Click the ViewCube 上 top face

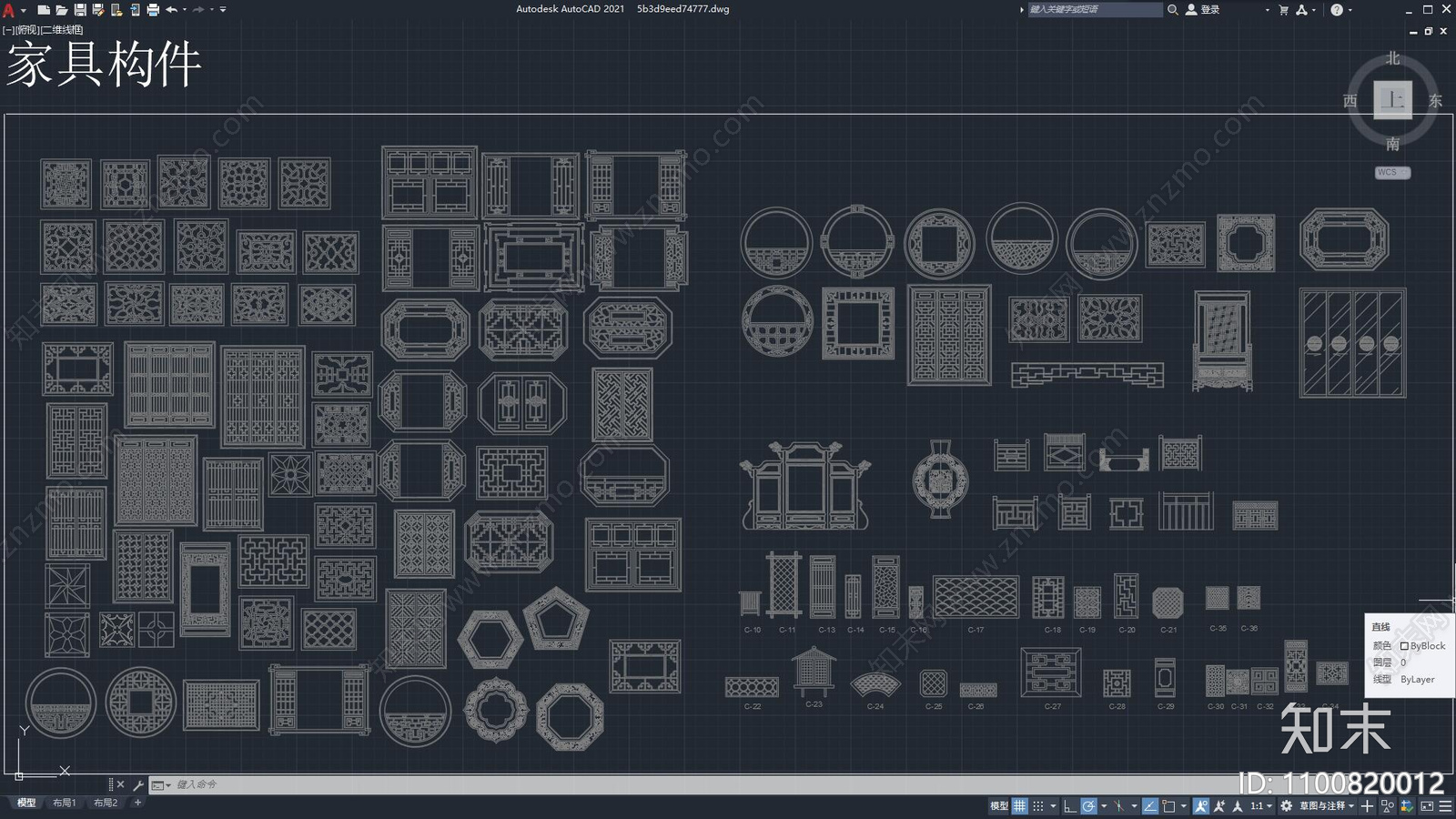coord(1392,100)
